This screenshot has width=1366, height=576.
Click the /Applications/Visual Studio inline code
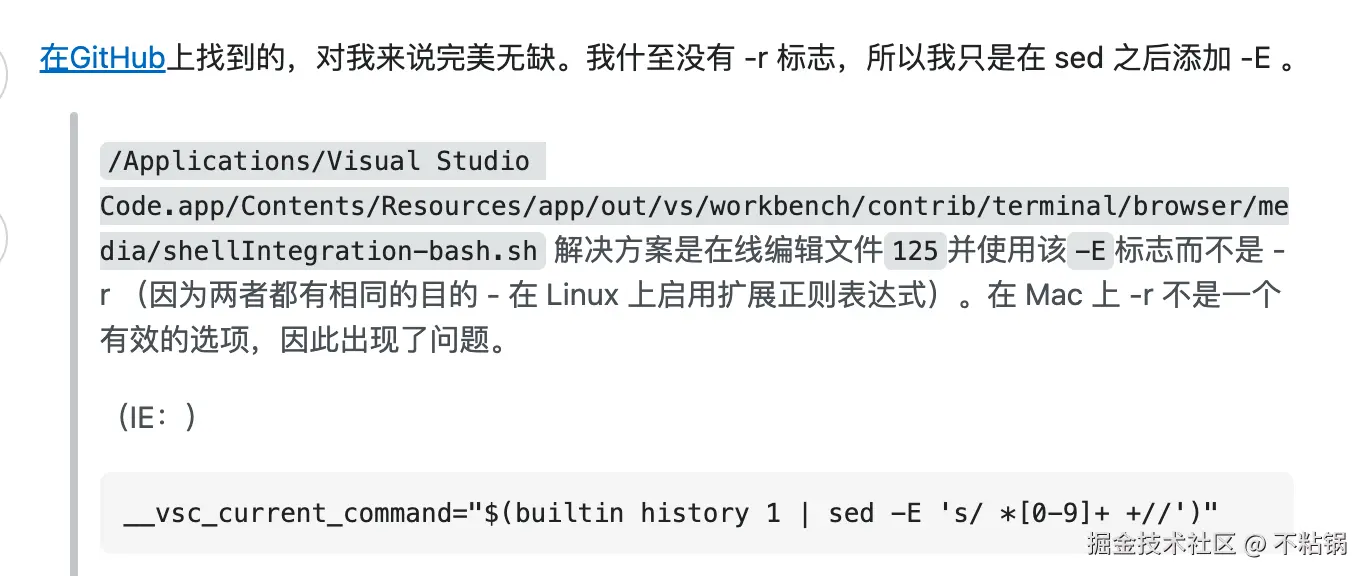point(323,161)
